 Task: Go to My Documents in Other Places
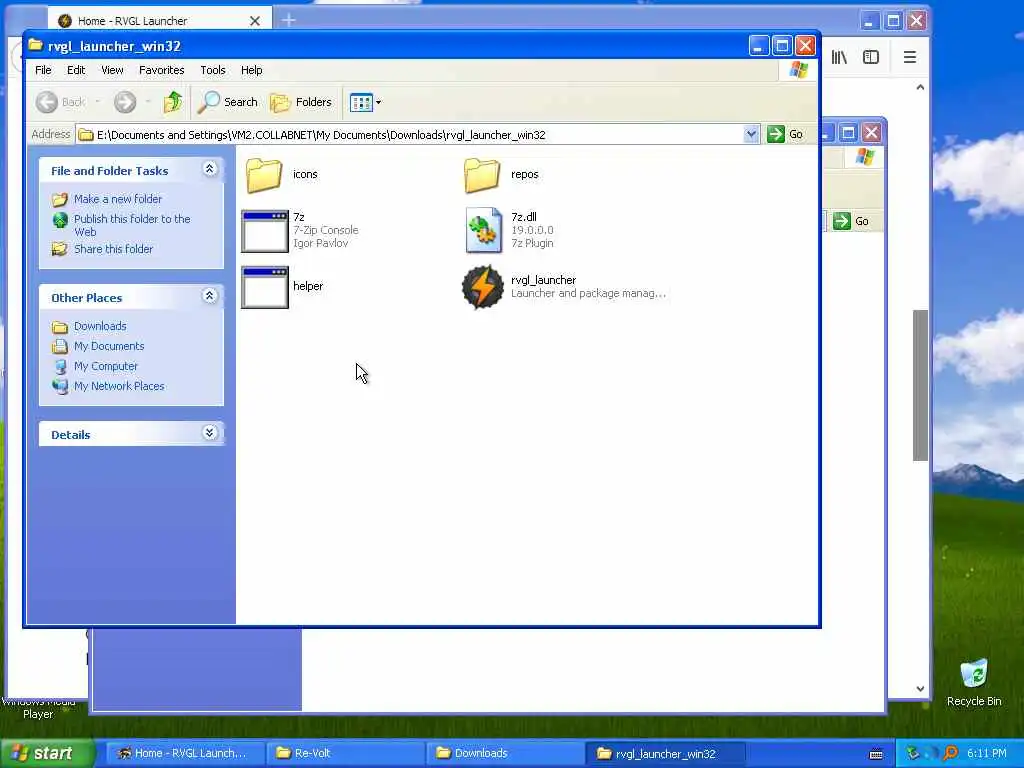pyautogui.click(x=109, y=346)
